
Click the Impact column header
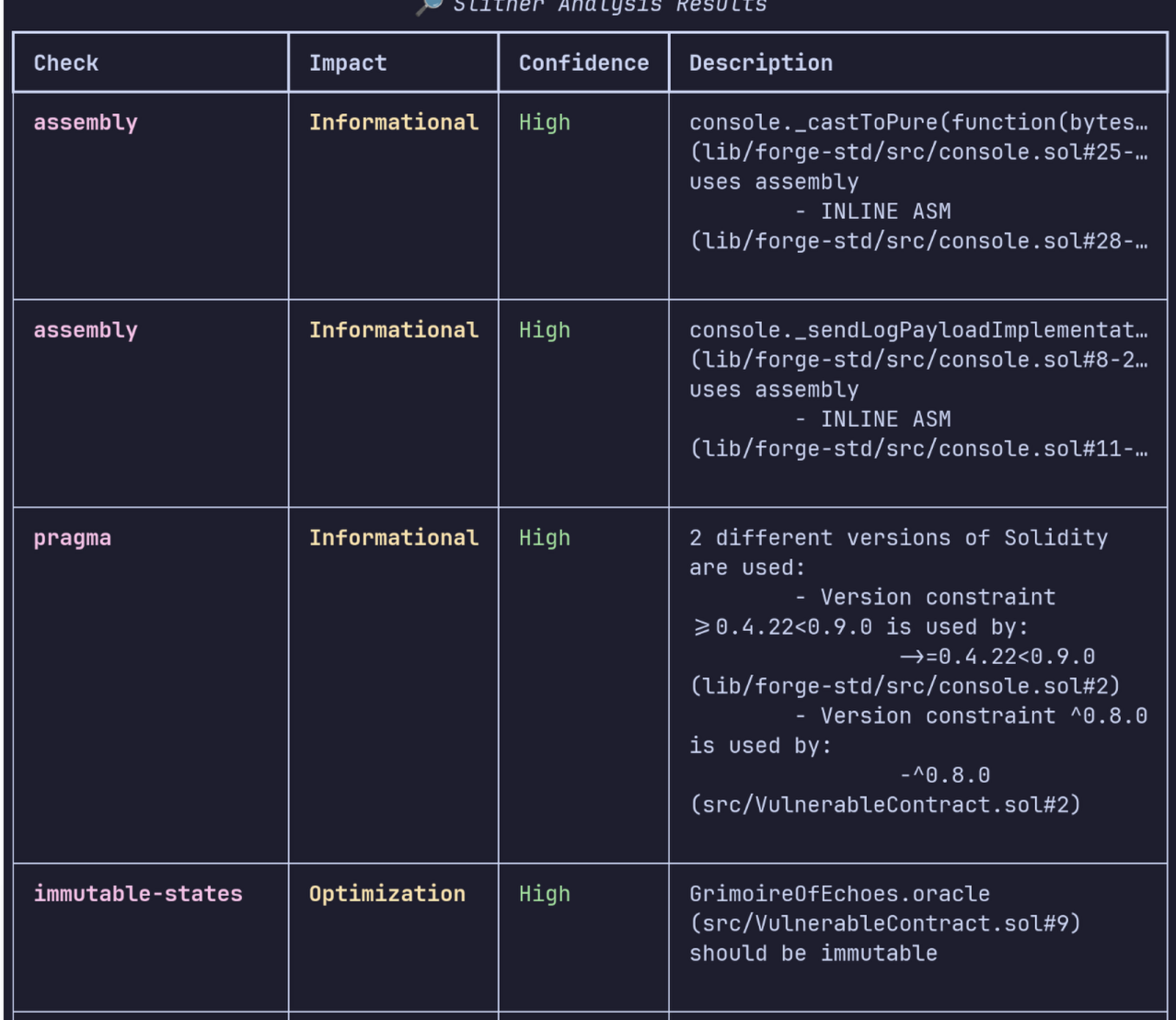pos(348,63)
